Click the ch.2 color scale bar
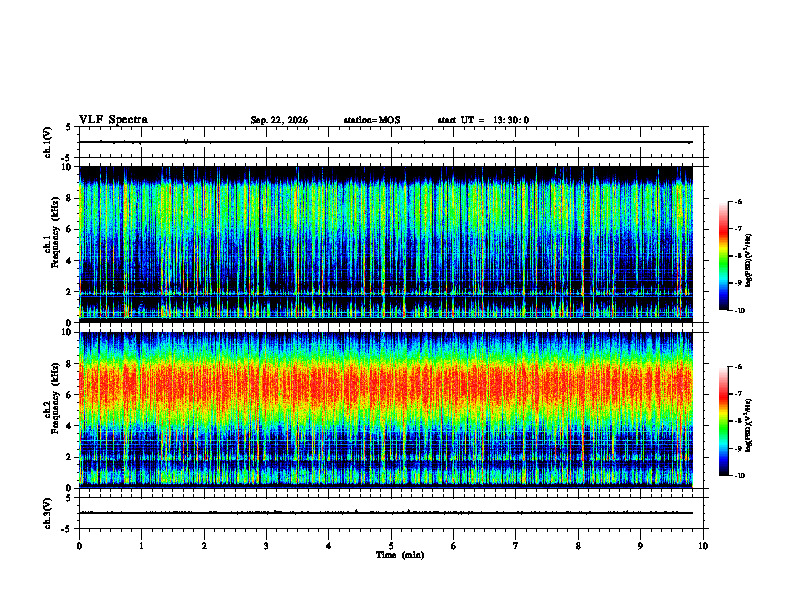792x612 pixels. pyautogui.click(x=724, y=421)
